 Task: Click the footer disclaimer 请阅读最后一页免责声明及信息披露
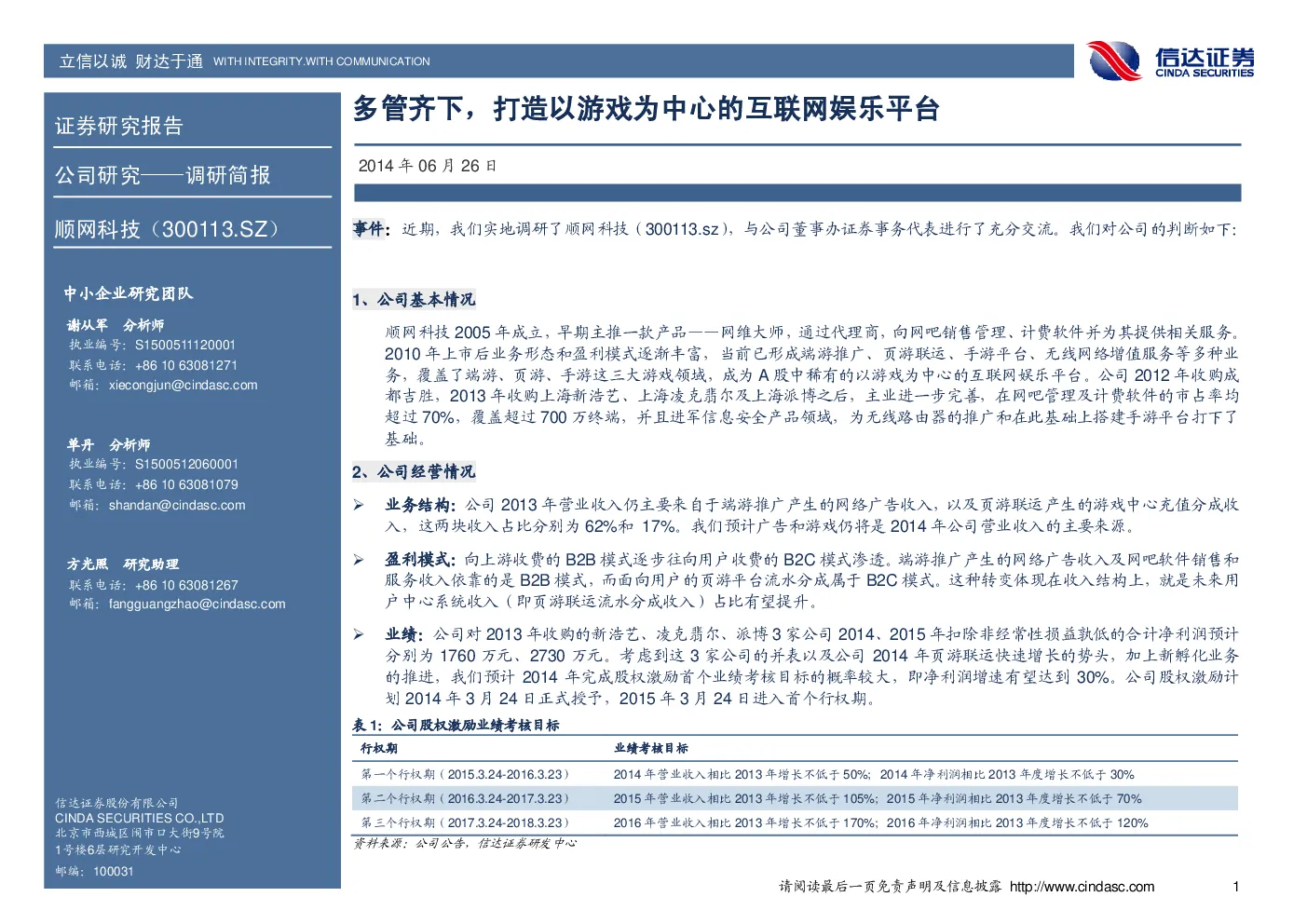(x=891, y=887)
